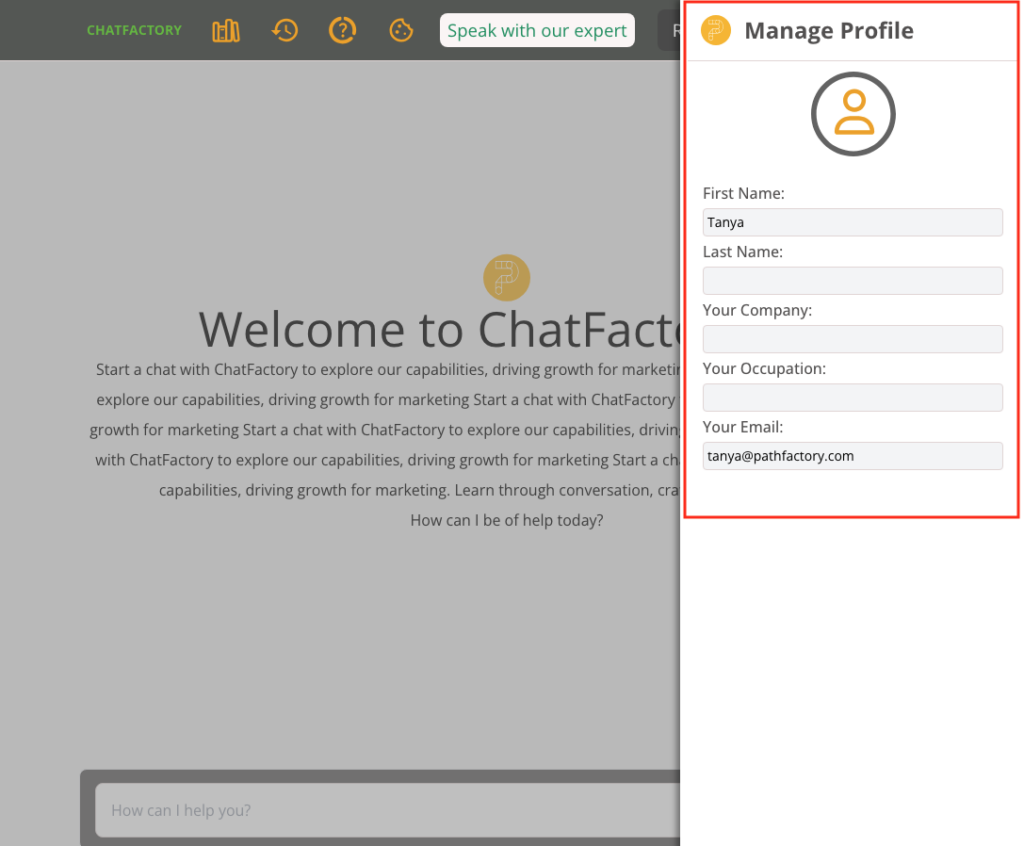Click the 'Your Company:' label
Viewport: 1024px width, 846px height.
757,310
